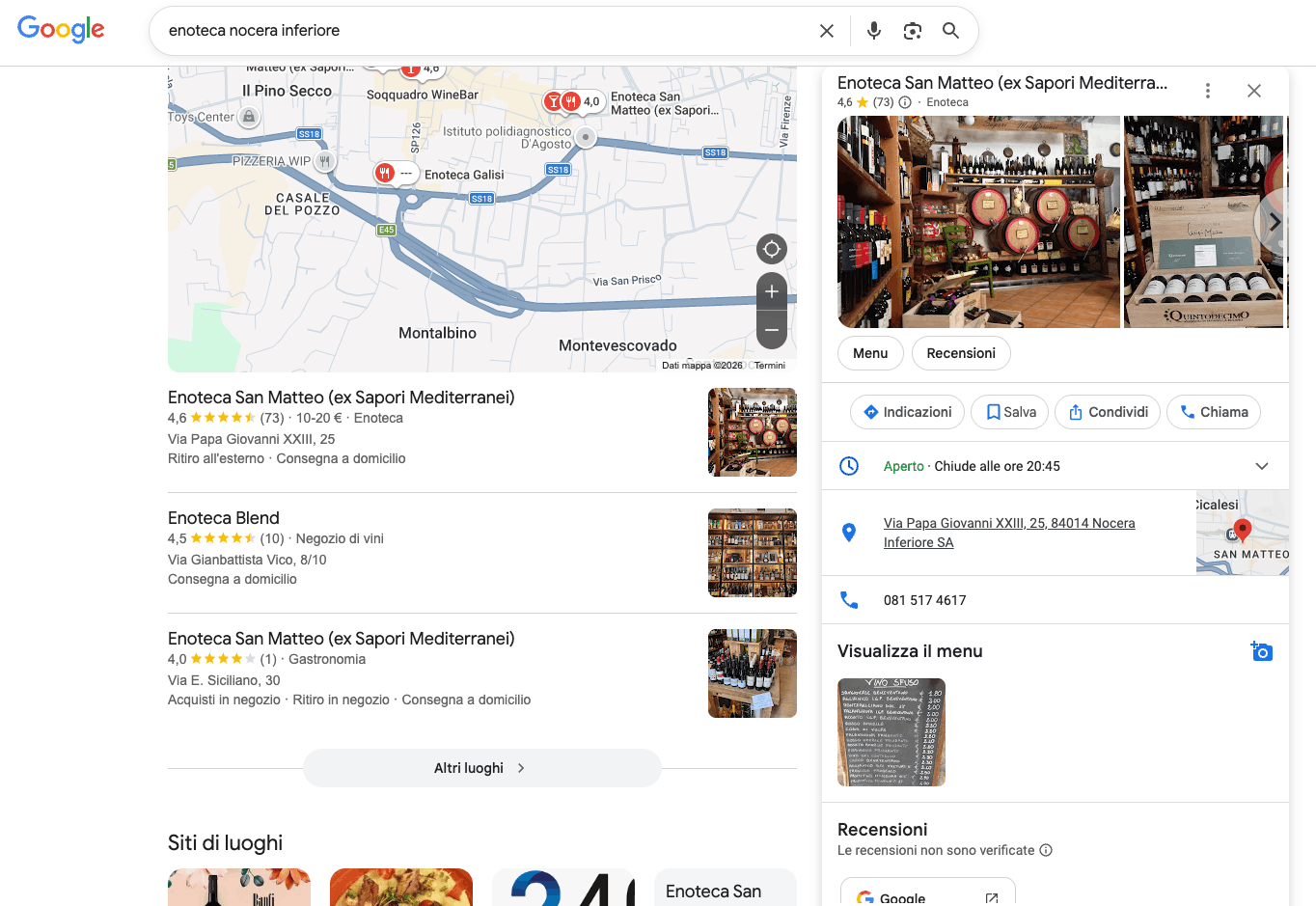1316x906 pixels.
Task: Center map on my location
Action: 772,249
